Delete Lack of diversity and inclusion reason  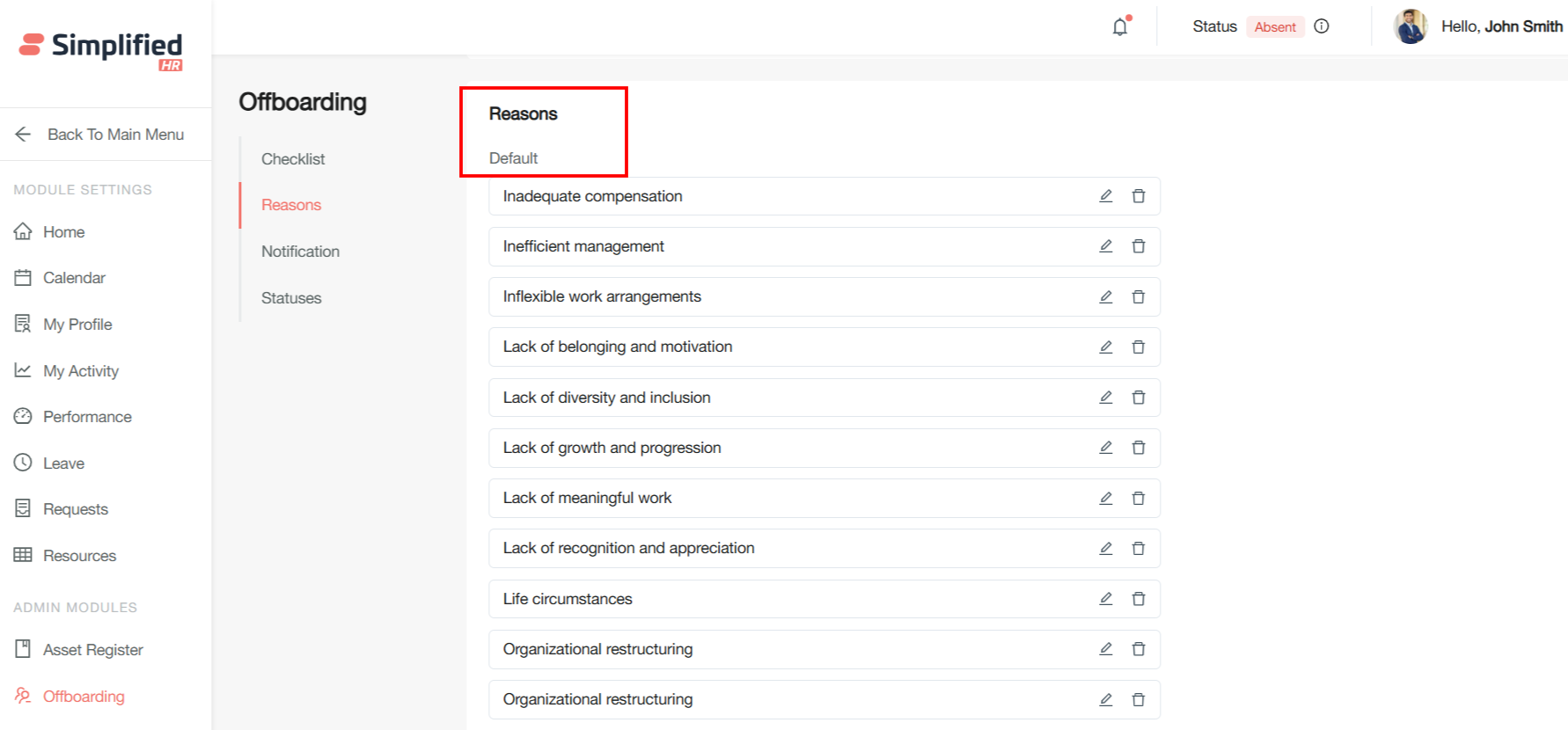1138,398
